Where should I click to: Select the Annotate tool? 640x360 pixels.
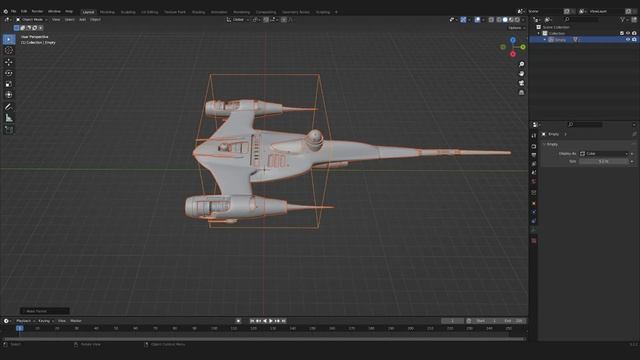click(x=9, y=107)
